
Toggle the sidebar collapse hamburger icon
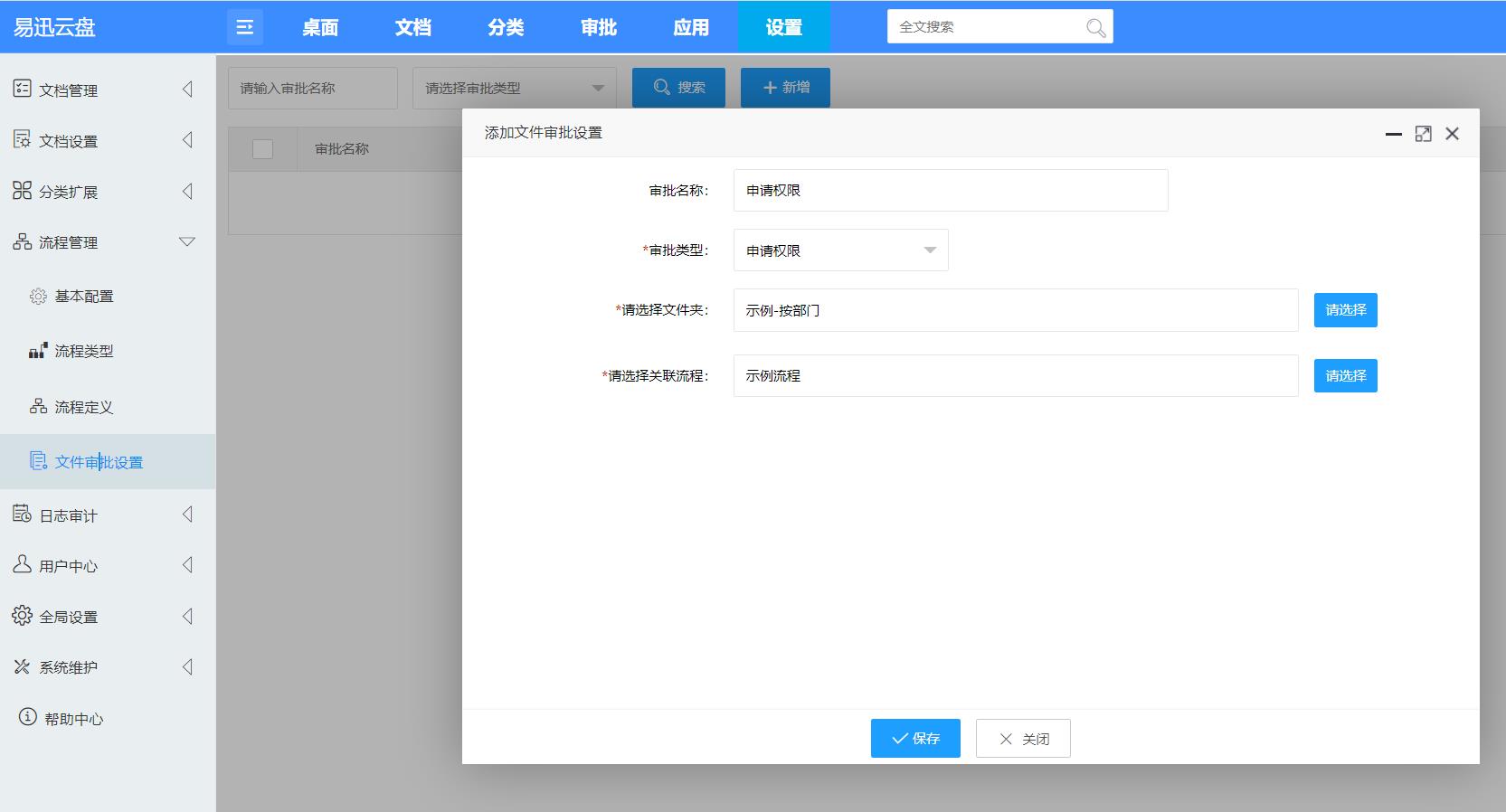click(244, 27)
